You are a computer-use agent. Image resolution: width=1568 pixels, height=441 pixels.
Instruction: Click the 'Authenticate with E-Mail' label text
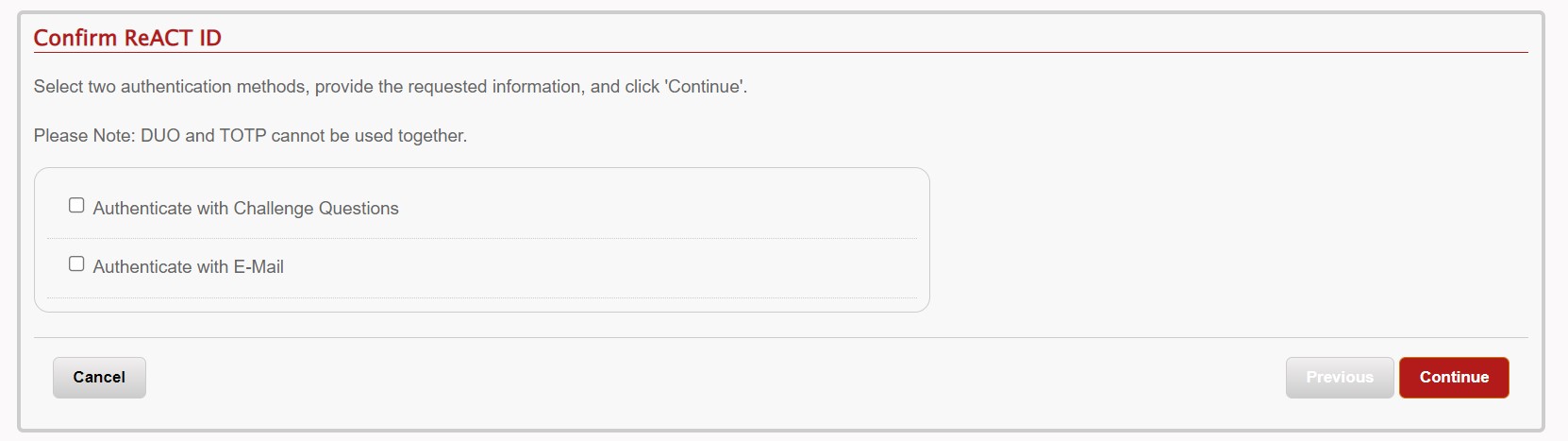point(188,267)
